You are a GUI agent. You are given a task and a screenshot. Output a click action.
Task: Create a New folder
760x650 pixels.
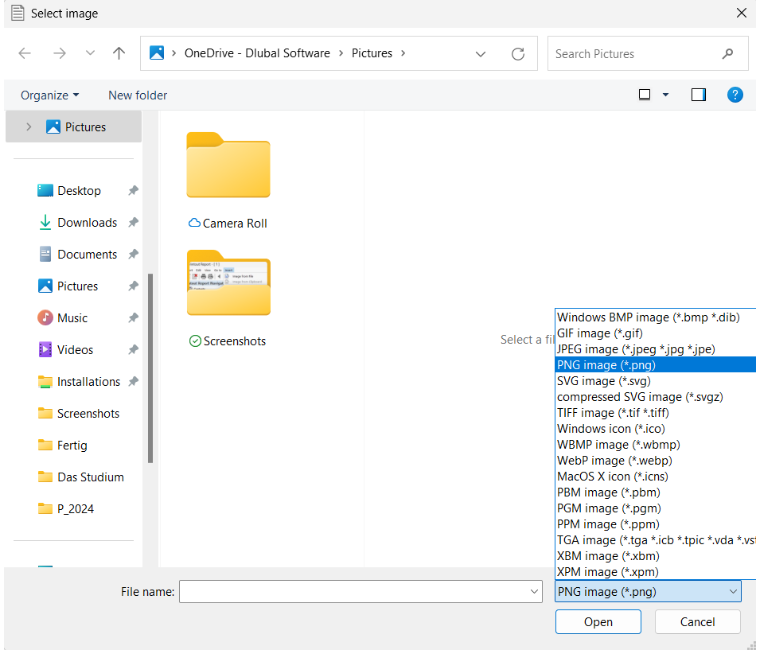point(138,95)
